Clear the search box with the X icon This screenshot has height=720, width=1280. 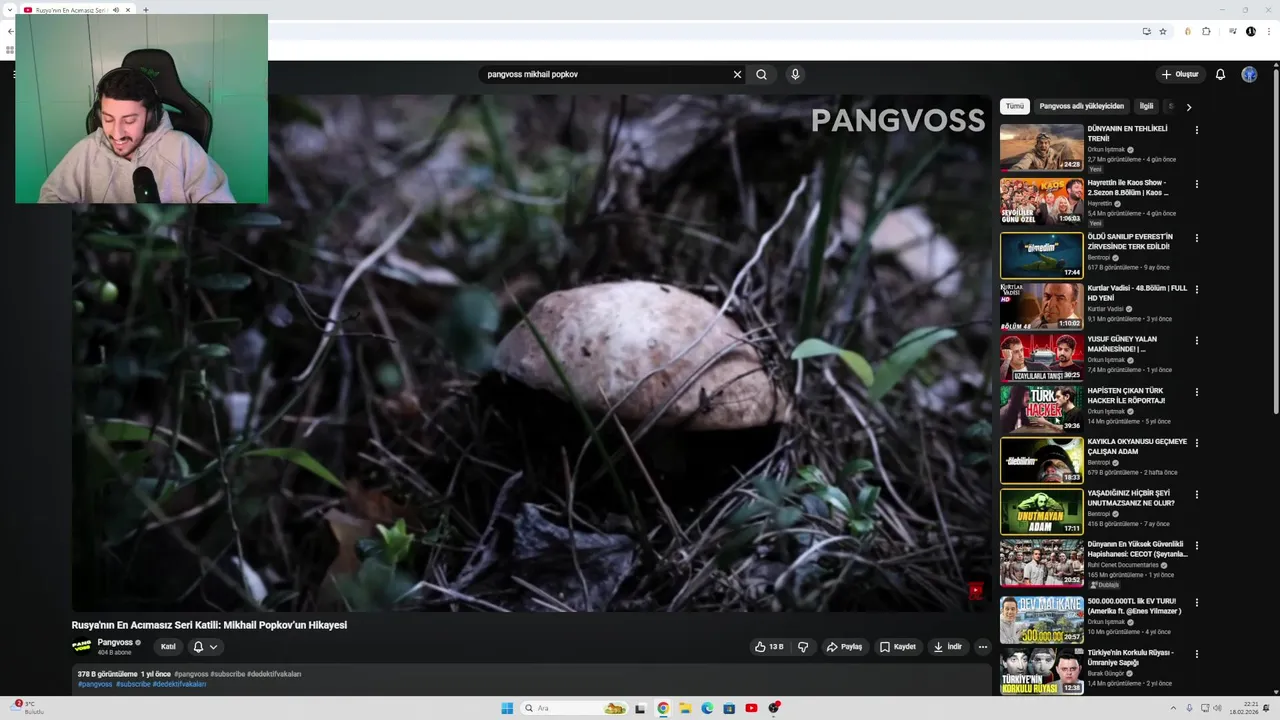pyautogui.click(x=737, y=74)
